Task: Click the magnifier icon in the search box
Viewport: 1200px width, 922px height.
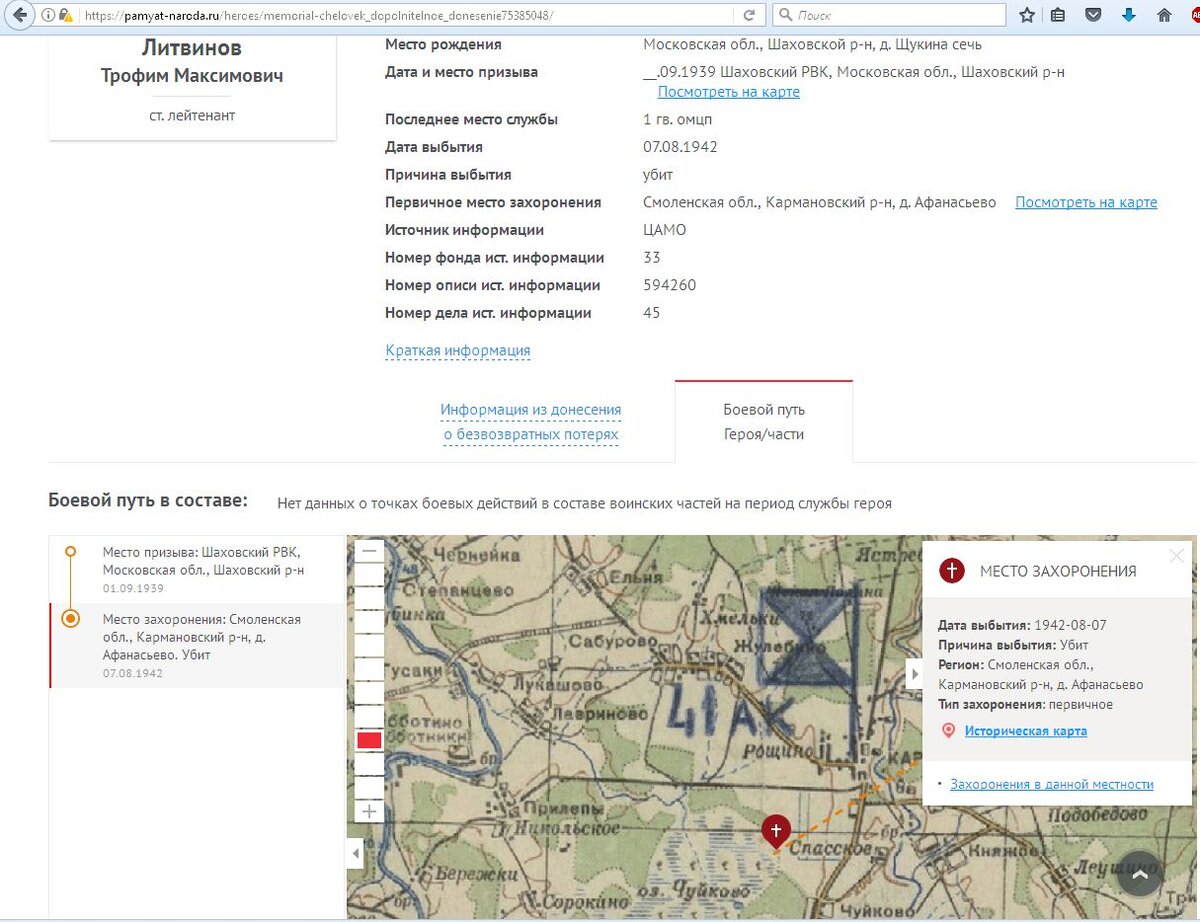Action: (x=786, y=15)
